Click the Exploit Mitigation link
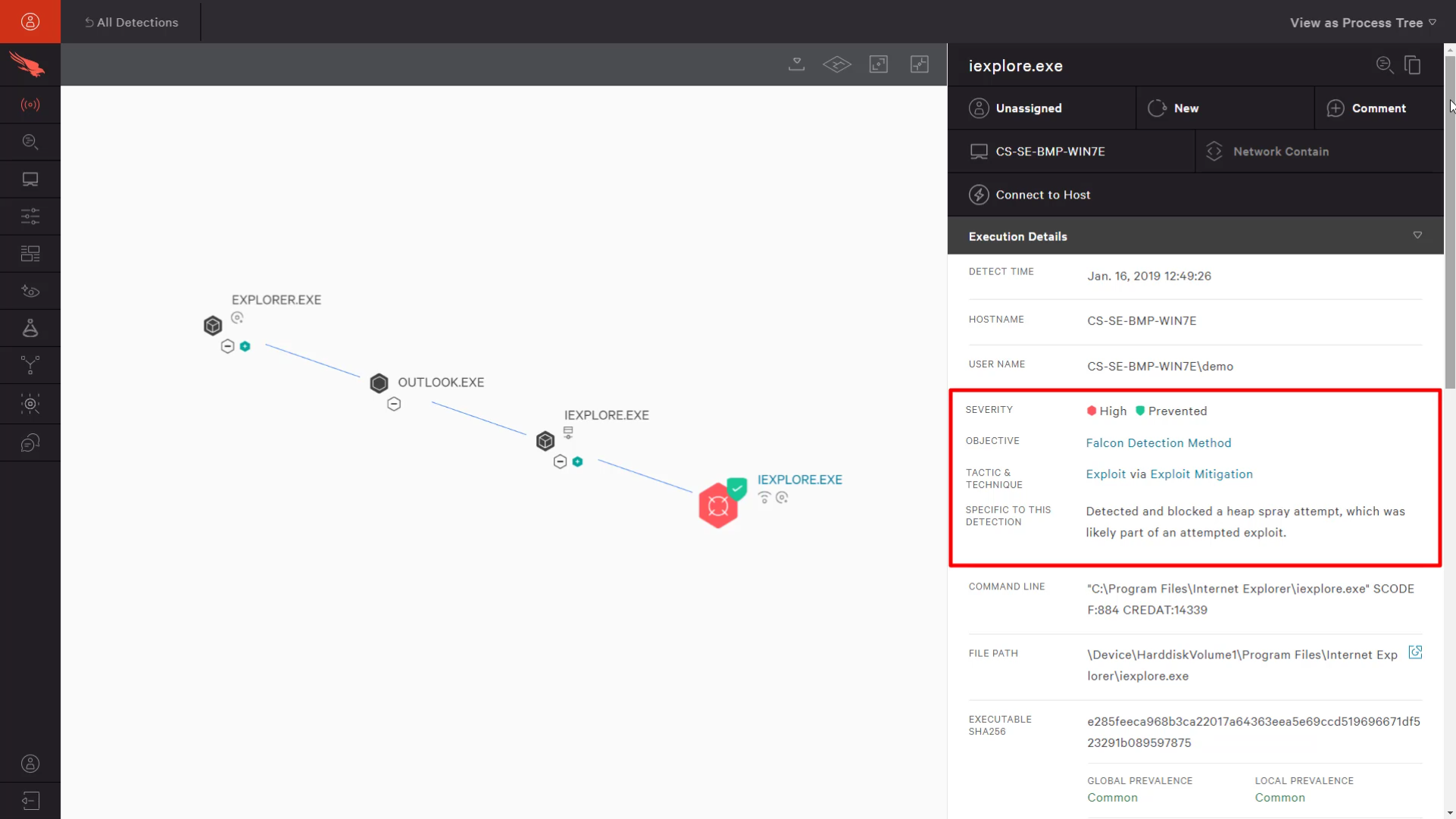Viewport: 1456px width, 819px height. (x=1201, y=474)
